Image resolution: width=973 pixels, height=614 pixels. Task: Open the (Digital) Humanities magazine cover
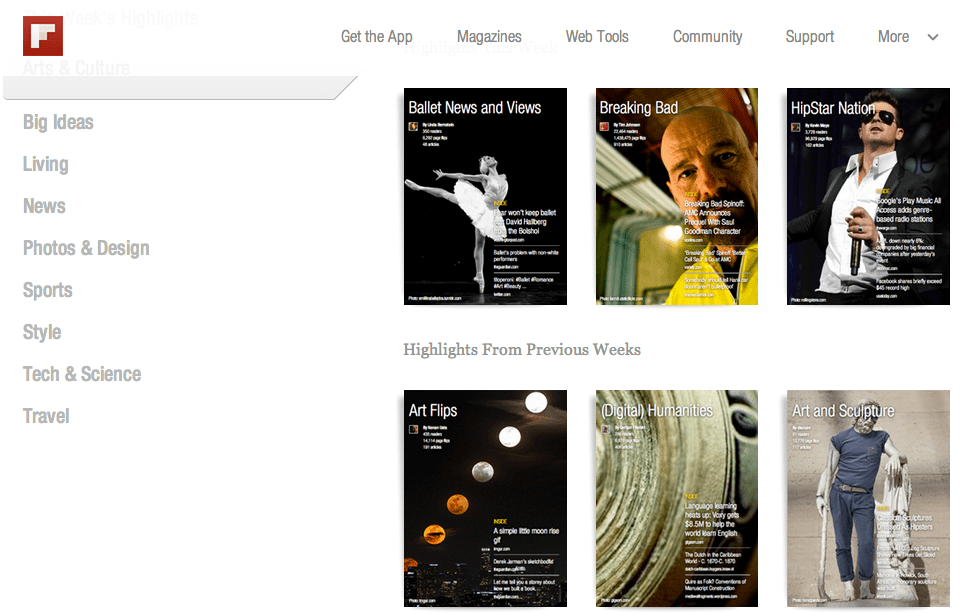(x=677, y=499)
